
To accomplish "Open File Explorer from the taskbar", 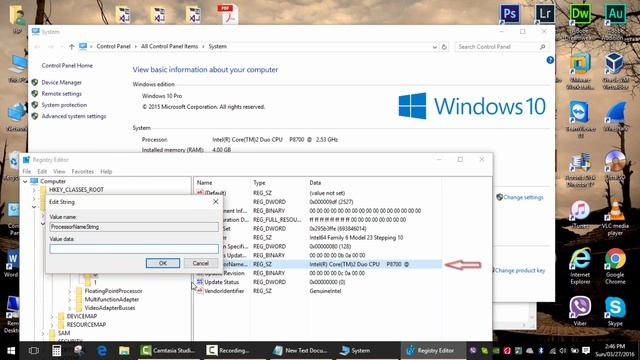I will point(124,351).
